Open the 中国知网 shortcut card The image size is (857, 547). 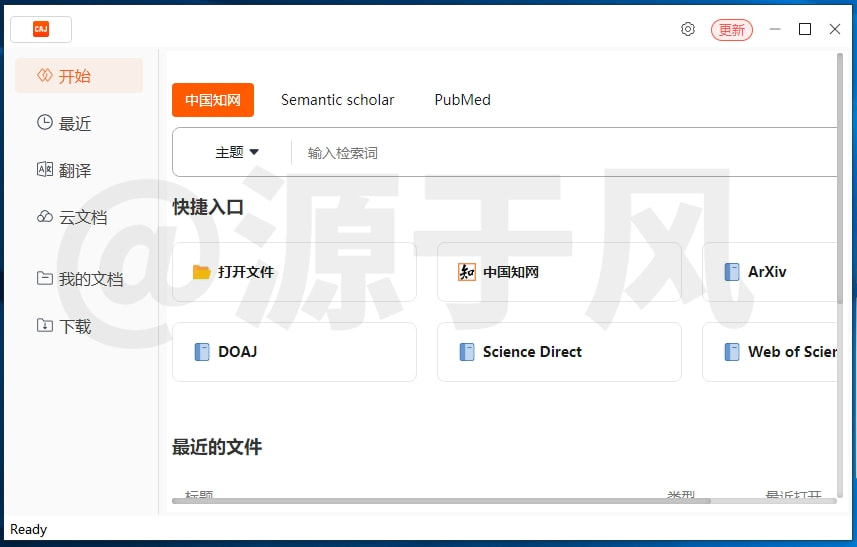click(x=559, y=272)
